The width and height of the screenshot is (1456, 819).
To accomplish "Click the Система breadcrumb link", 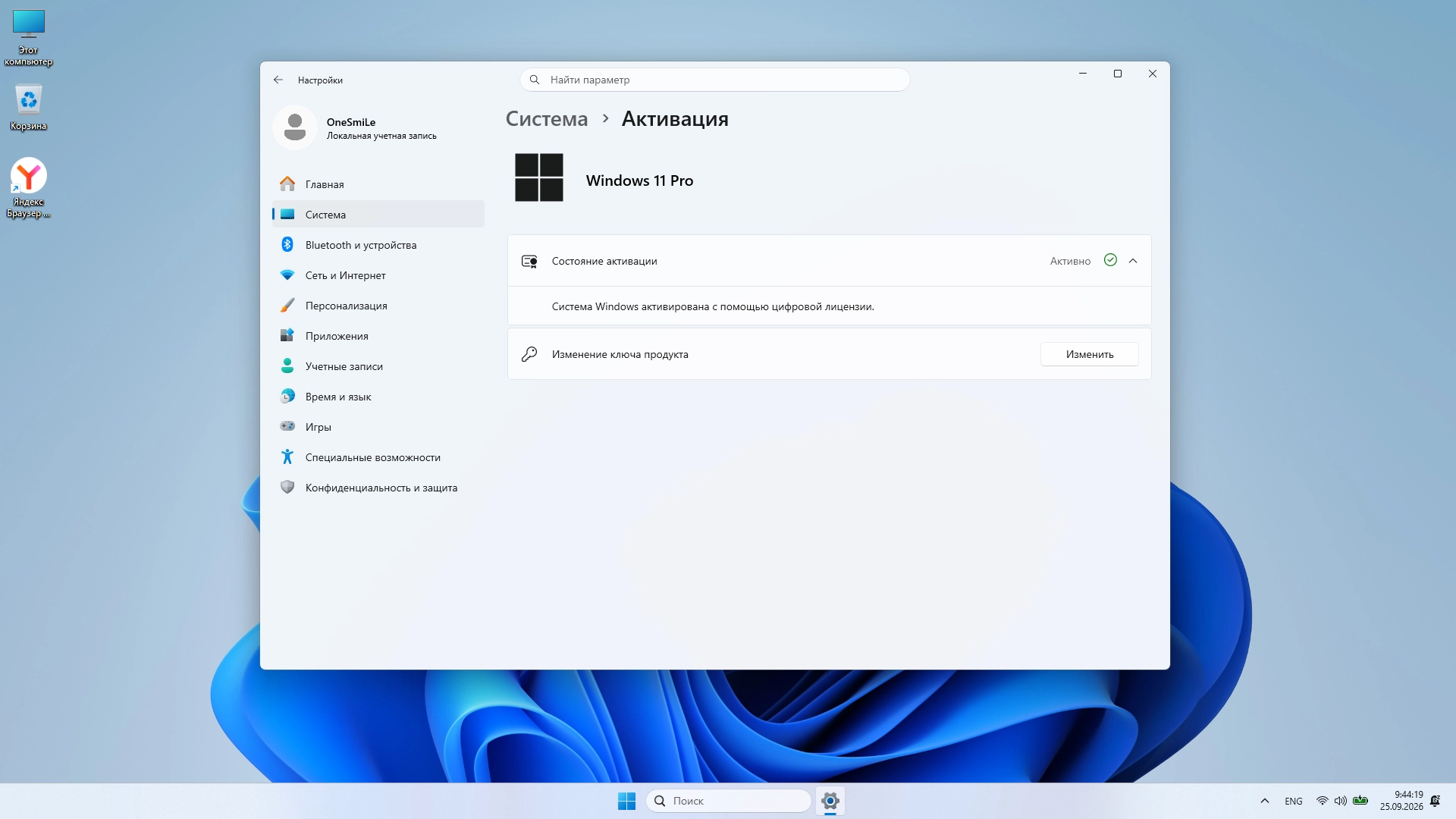I will (547, 119).
